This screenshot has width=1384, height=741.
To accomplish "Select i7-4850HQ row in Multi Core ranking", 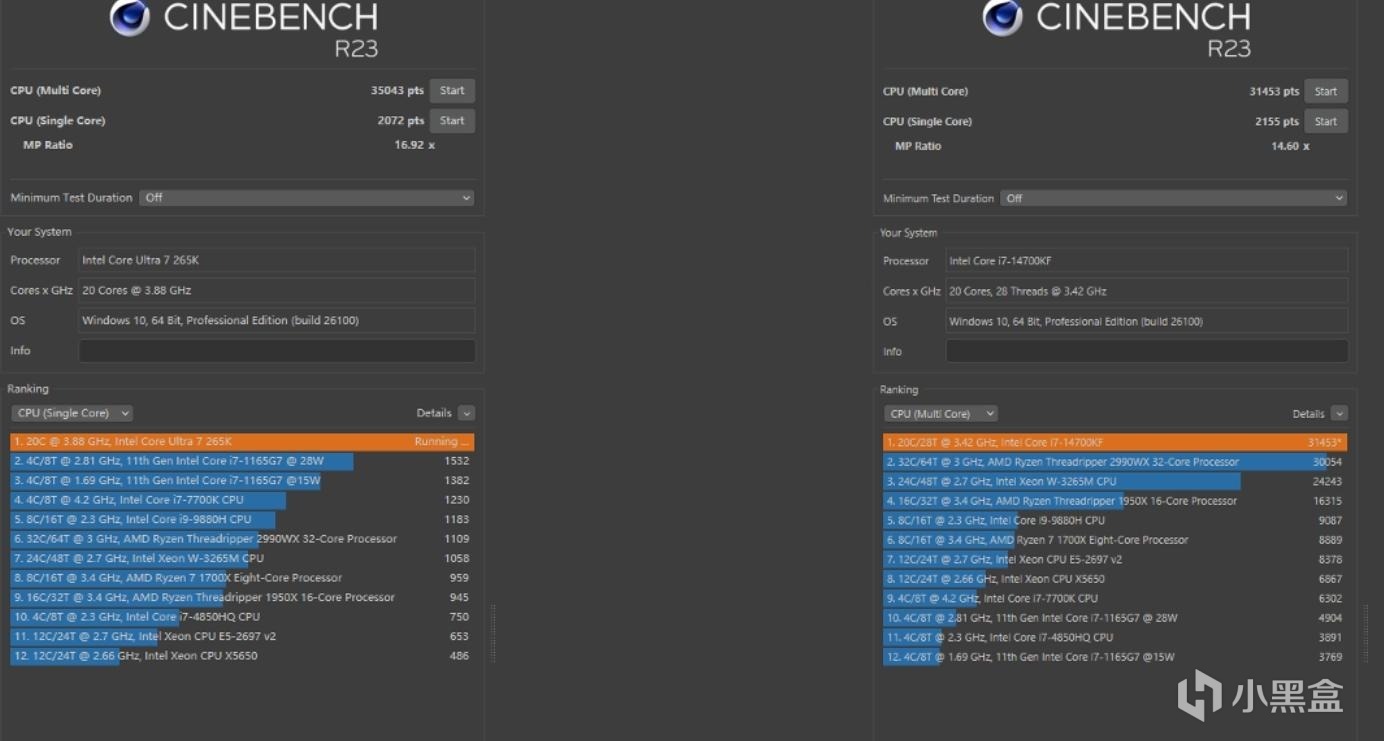I will [1115, 637].
